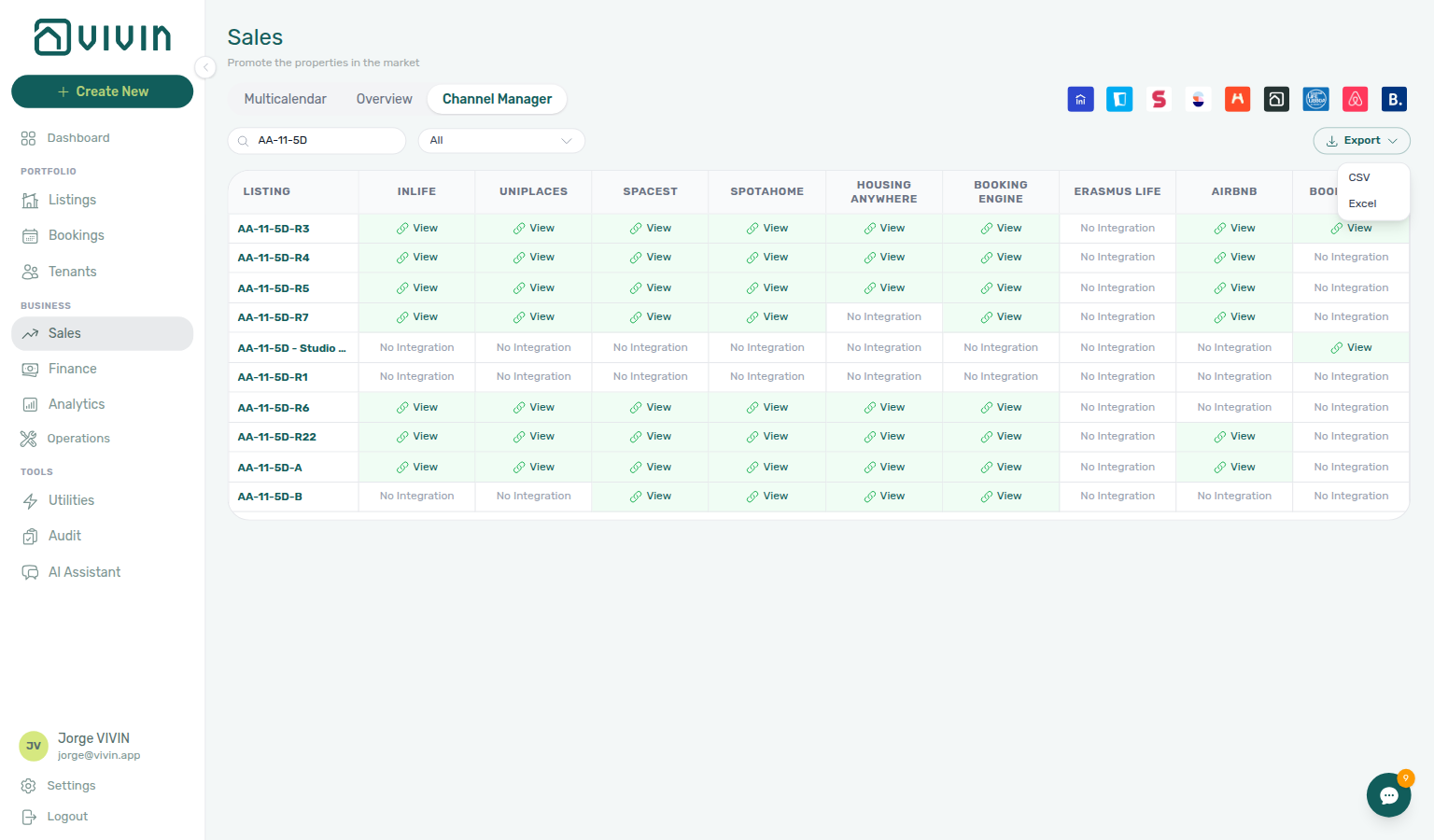
Task: Click the Finance icon in the sidebar
Action: coord(30,369)
